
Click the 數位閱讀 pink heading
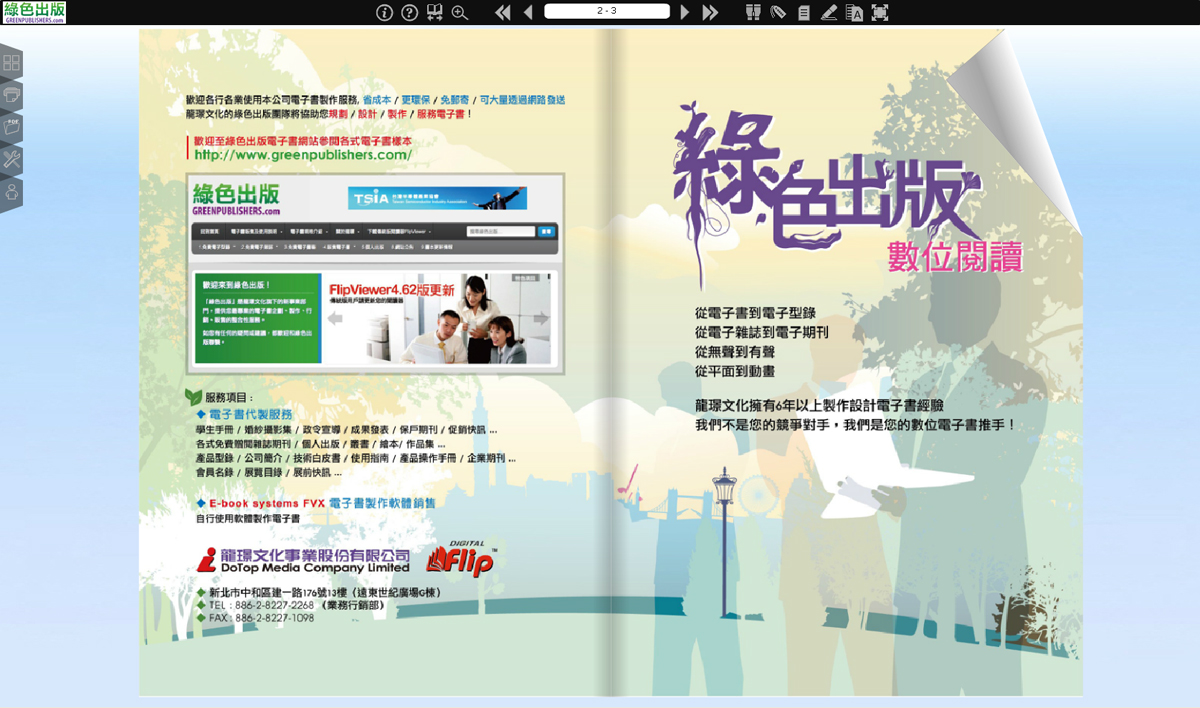955,255
